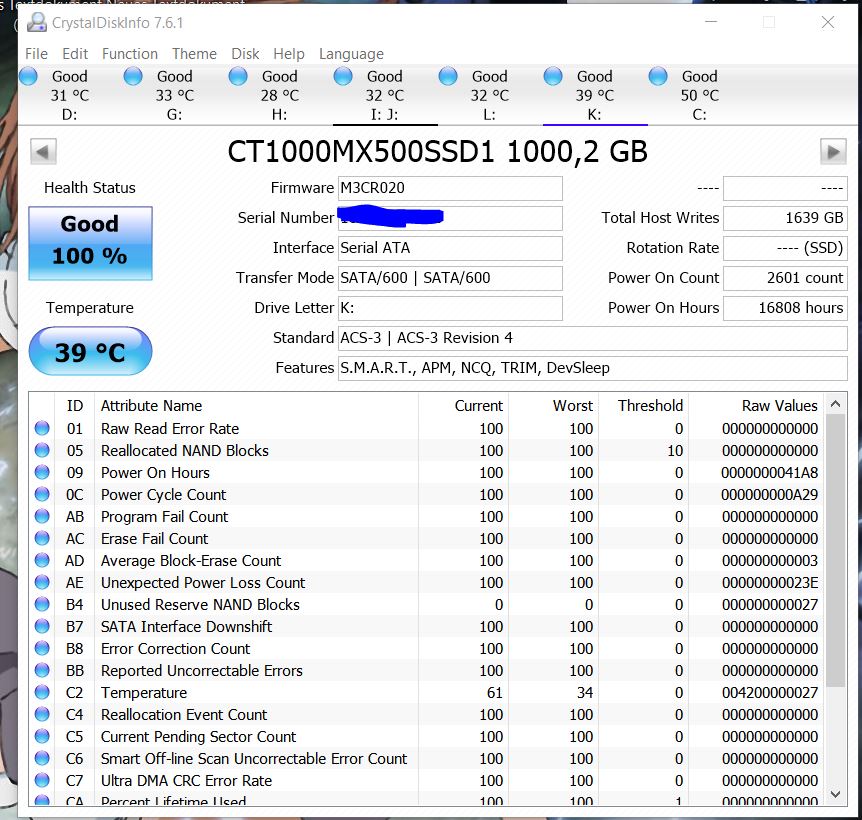The height and width of the screenshot is (820, 862).
Task: Click the Rotation Rate (SSD) field
Action: (785, 248)
